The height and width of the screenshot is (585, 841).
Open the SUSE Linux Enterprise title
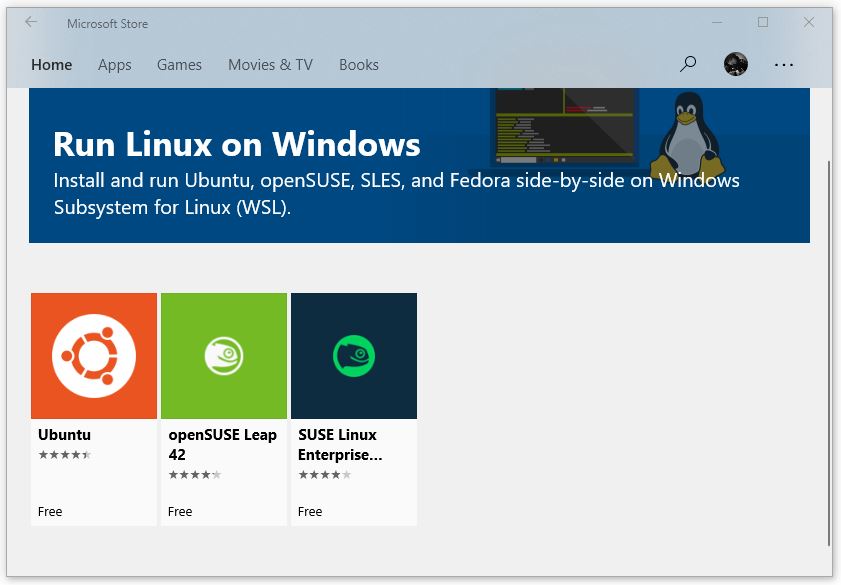tap(340, 445)
